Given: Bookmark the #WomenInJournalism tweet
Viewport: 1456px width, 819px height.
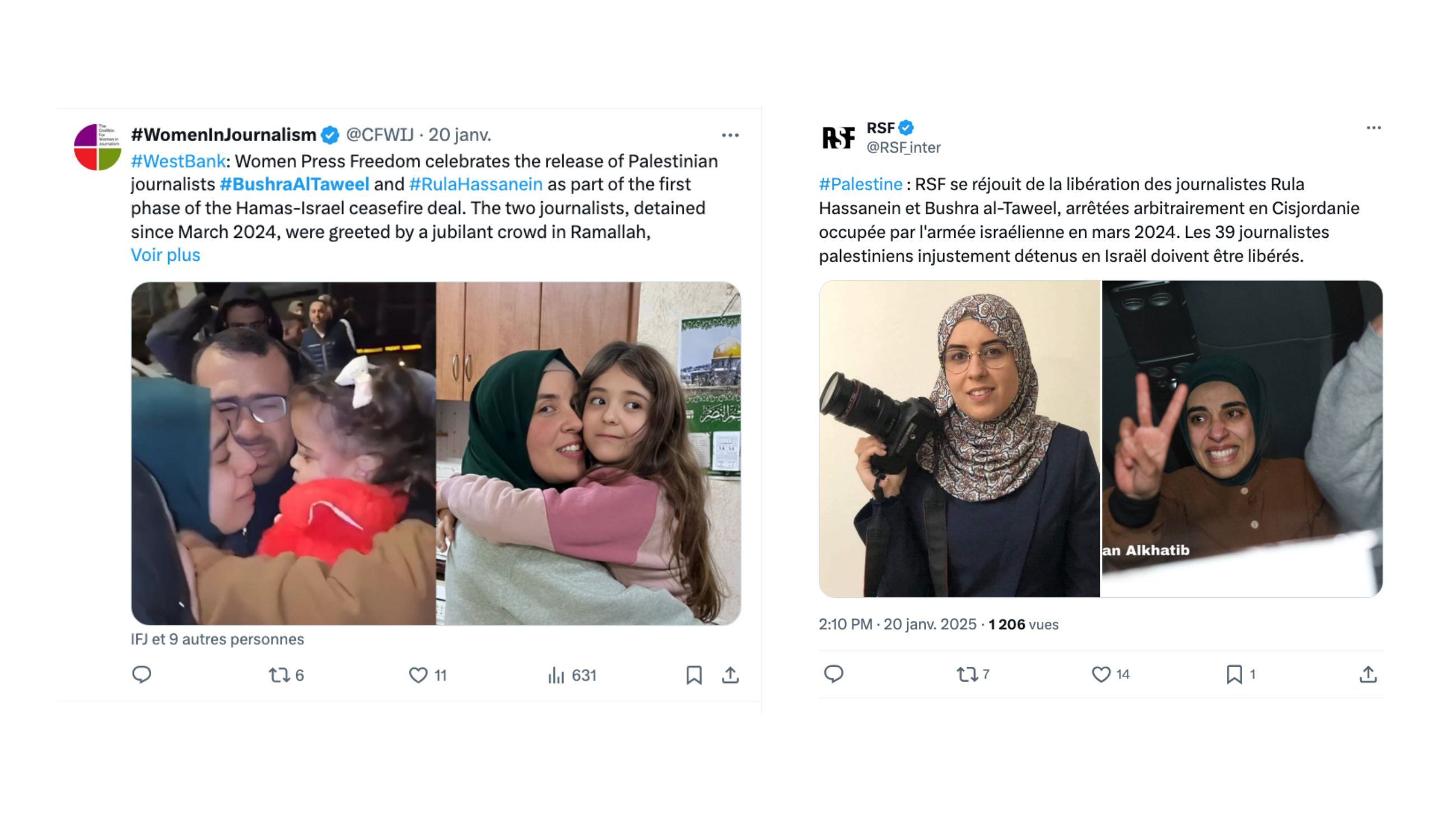Looking at the screenshot, I should (x=694, y=675).
